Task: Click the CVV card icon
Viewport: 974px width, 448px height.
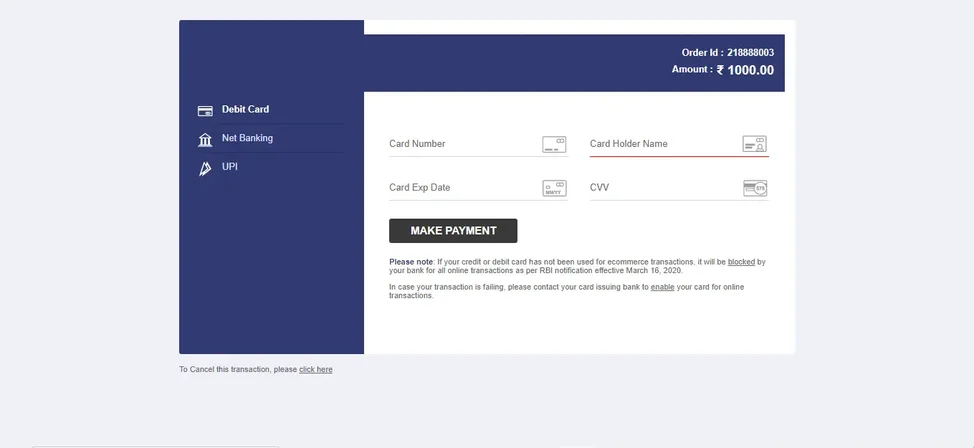Action: (755, 188)
